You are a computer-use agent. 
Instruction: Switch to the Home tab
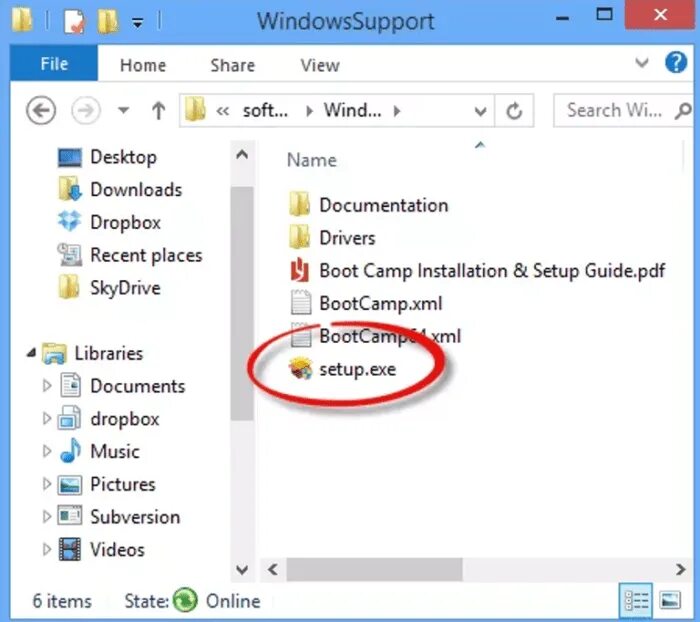click(x=143, y=65)
